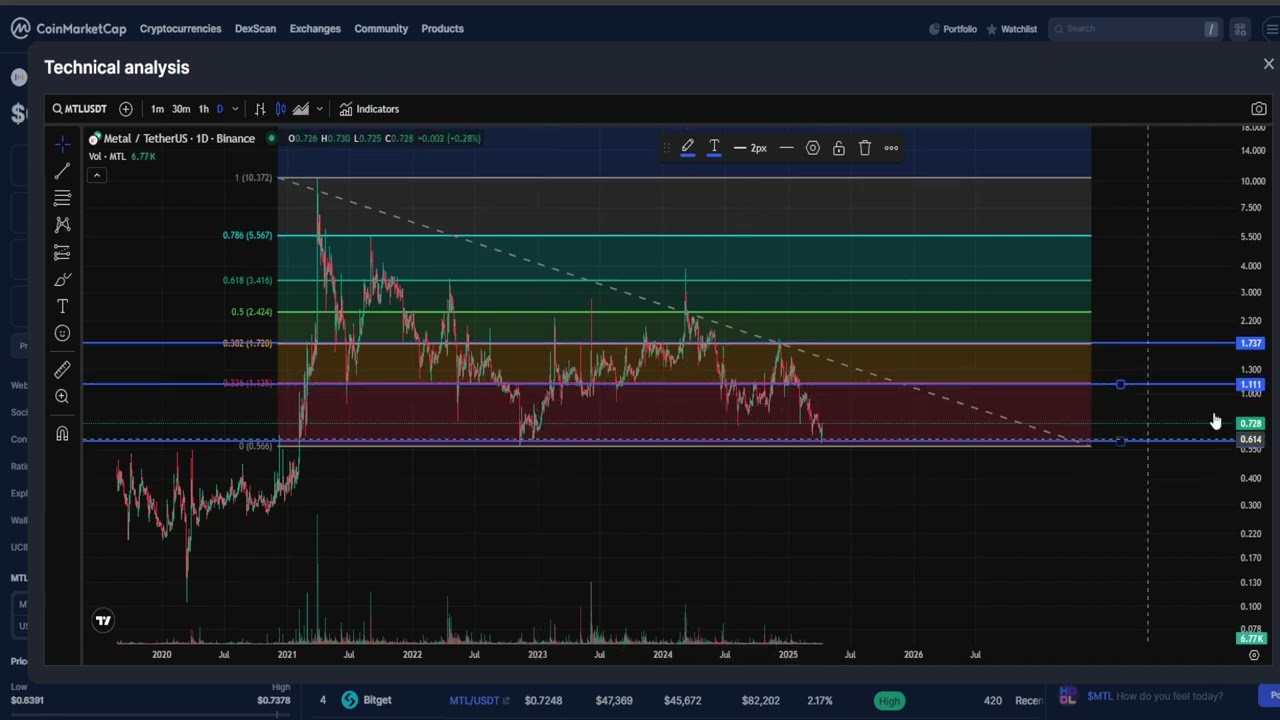Take a chart snapshot with camera icon
This screenshot has width=1280, height=720.
pyautogui.click(x=1259, y=109)
